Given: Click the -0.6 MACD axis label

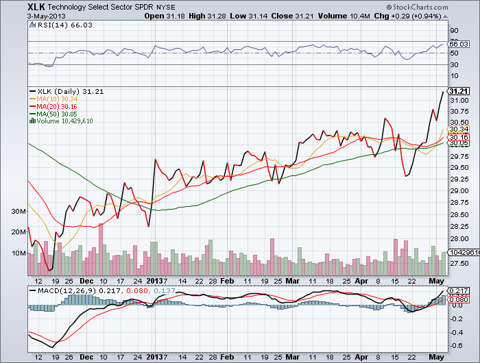Looking at the screenshot, I should (x=455, y=346).
